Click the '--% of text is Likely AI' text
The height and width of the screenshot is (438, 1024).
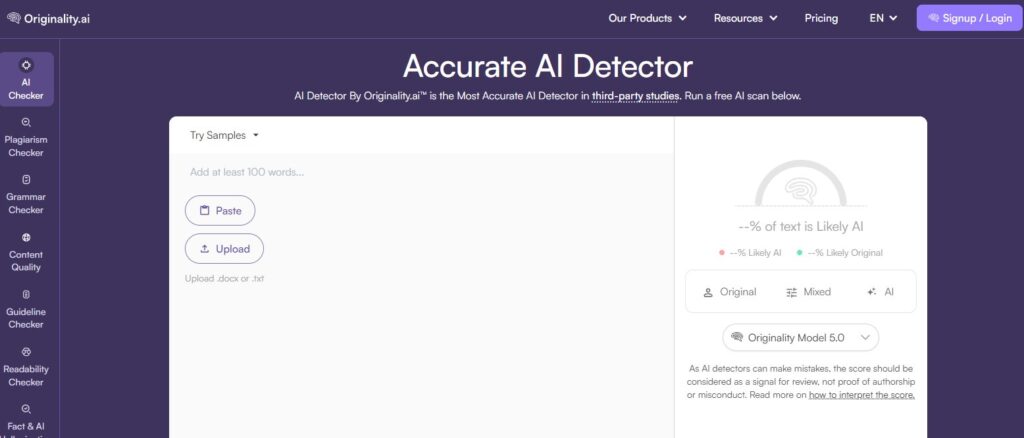click(x=801, y=227)
